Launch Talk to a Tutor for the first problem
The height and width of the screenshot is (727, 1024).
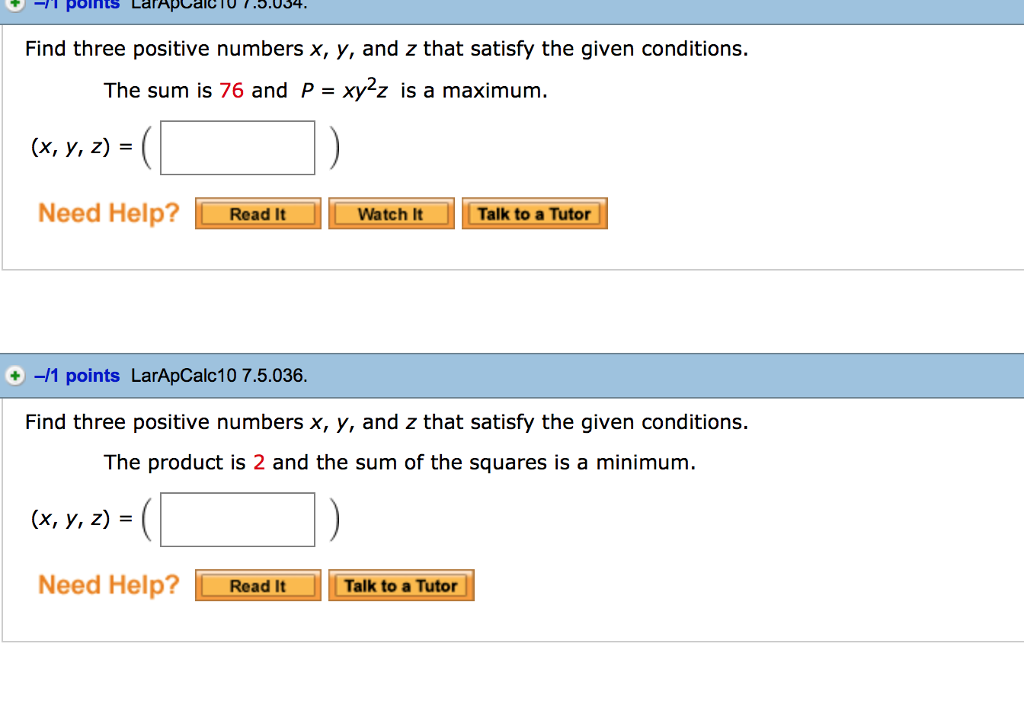click(534, 213)
